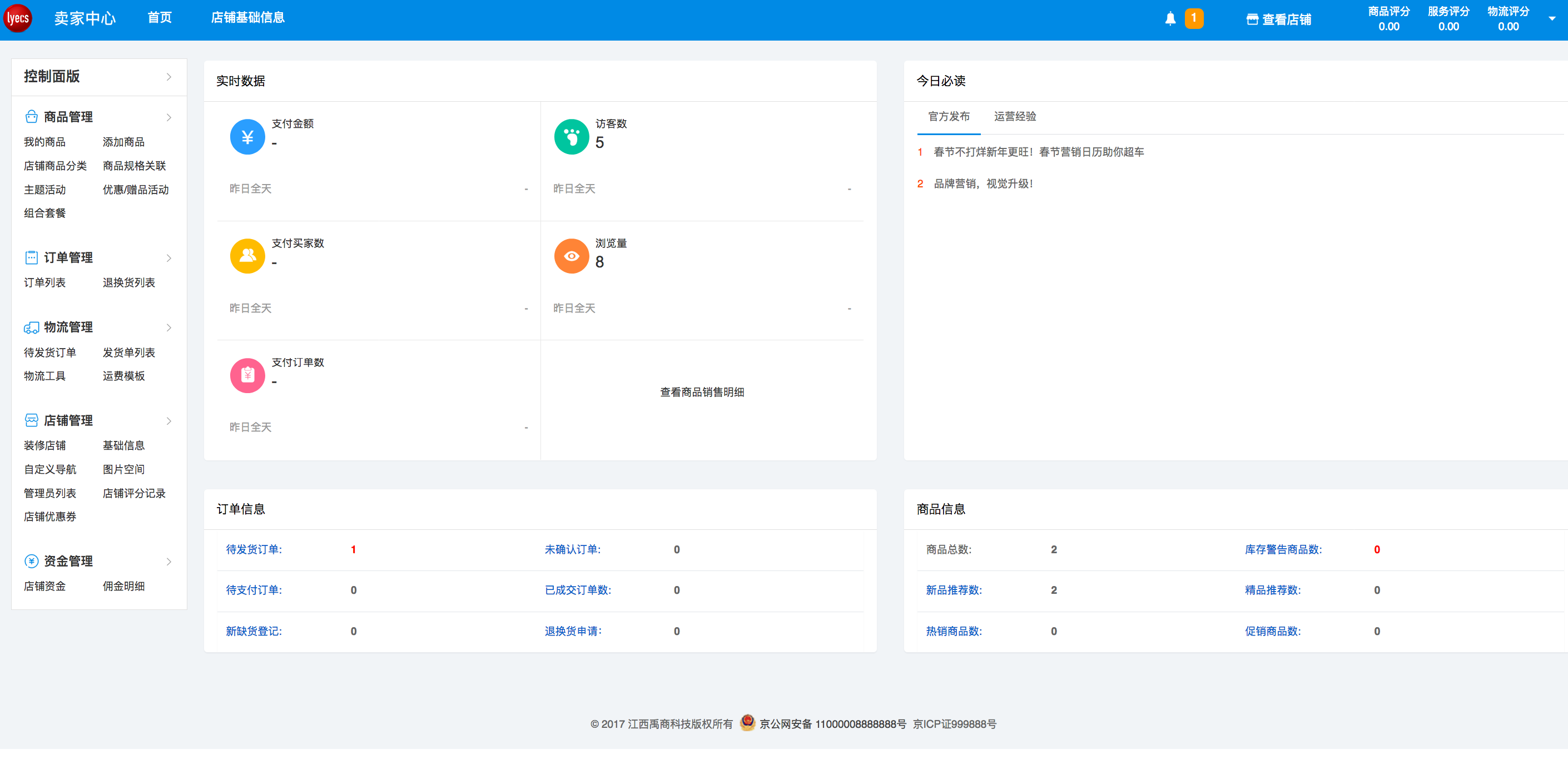Viewport: 1568px width, 784px height.
Task: Open 发货单列表 in sidebar
Action: (x=129, y=353)
